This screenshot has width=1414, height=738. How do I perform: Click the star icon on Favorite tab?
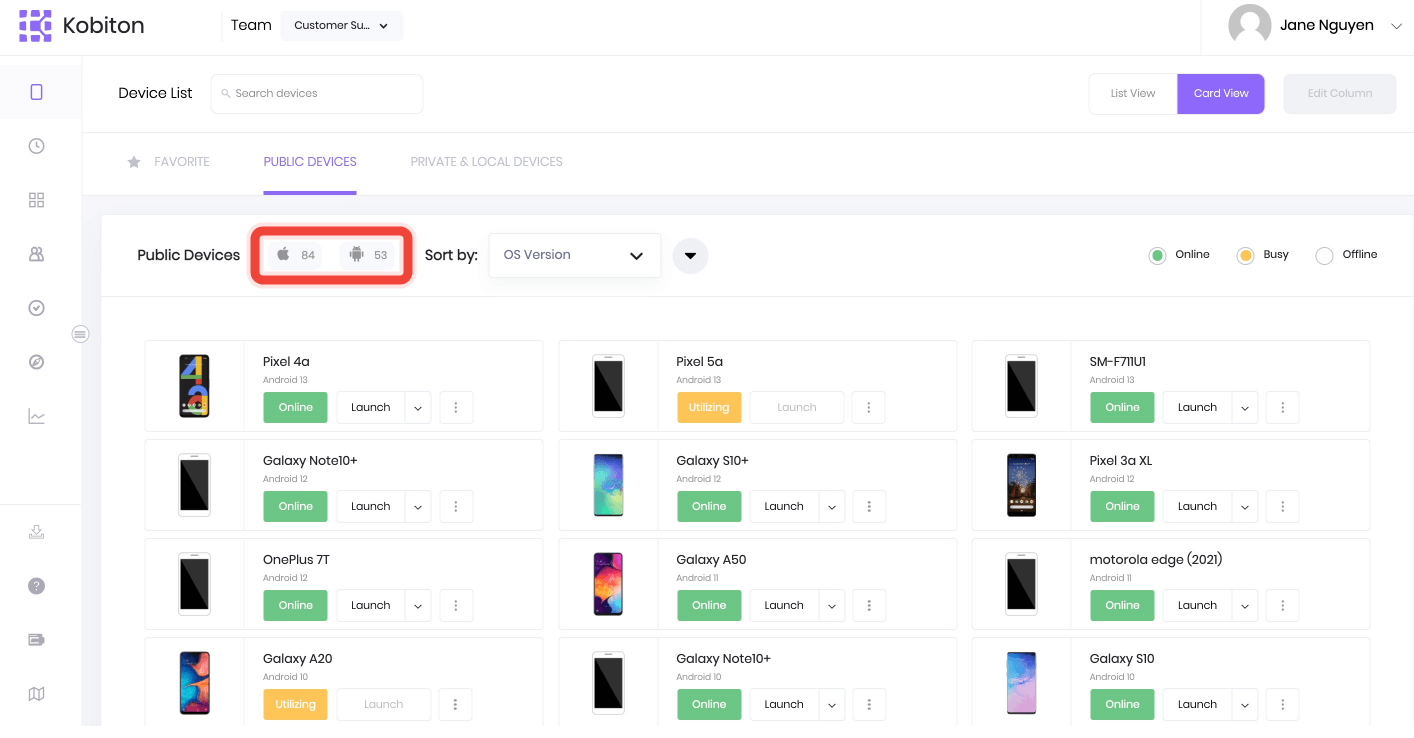(134, 162)
